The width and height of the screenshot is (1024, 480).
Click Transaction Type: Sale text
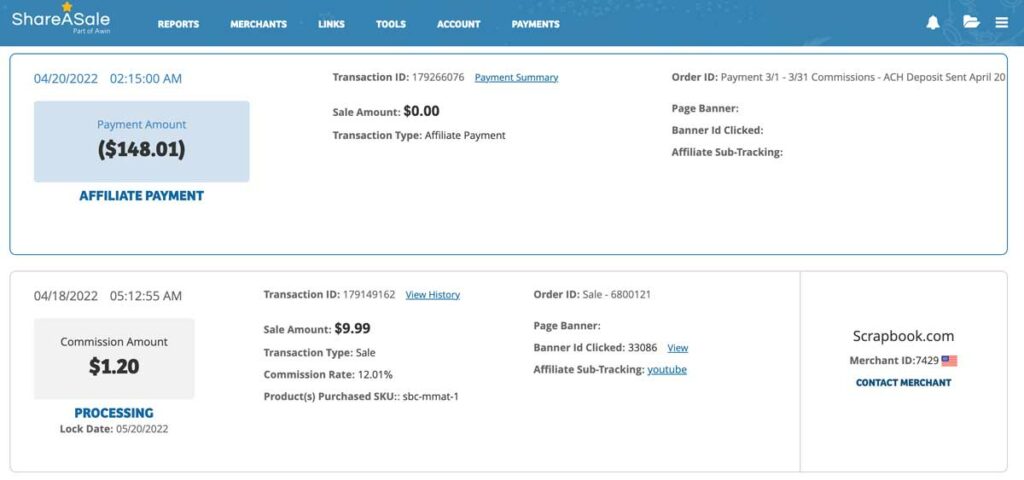319,353
